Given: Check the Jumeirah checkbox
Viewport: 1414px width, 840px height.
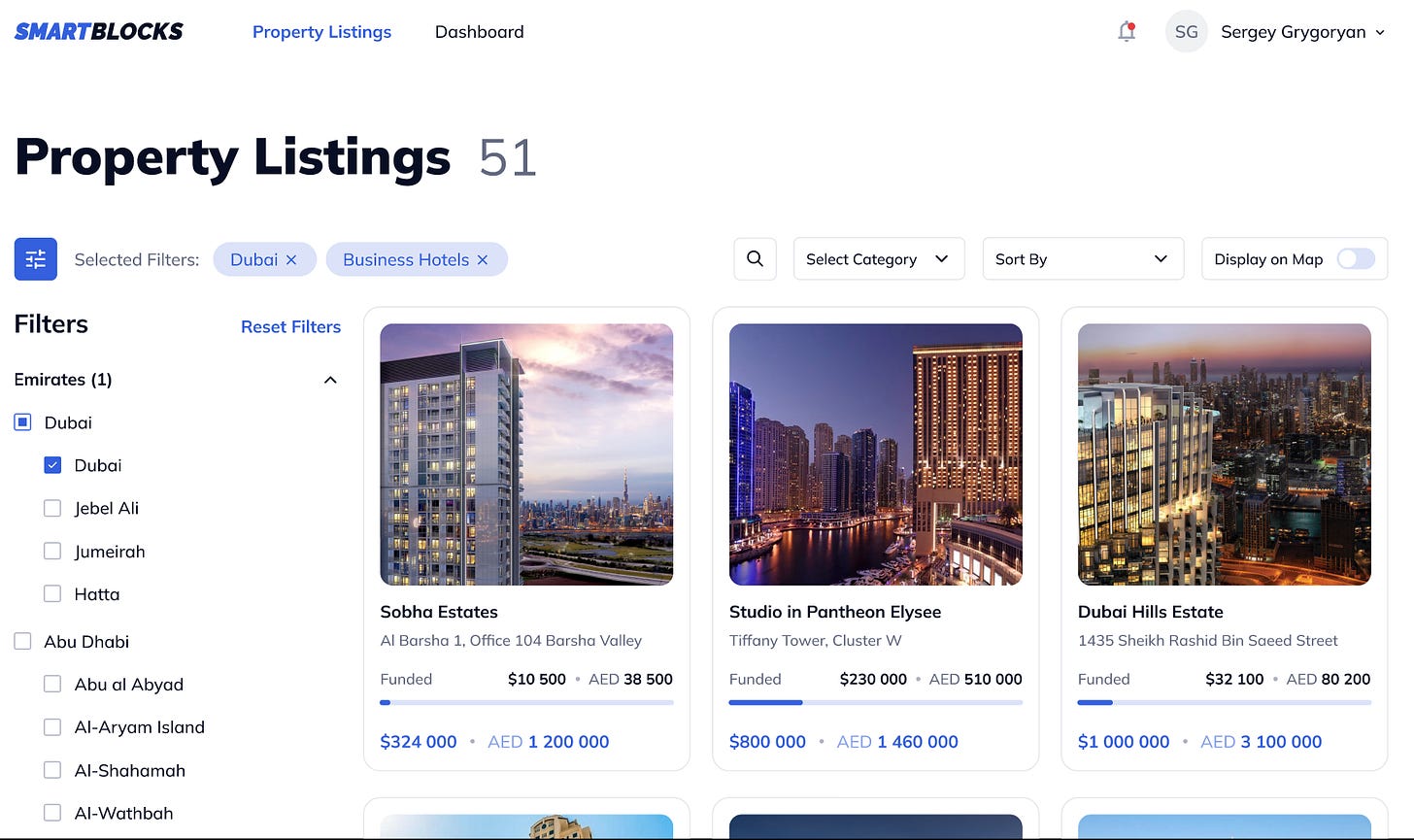Looking at the screenshot, I should click(x=52, y=552).
